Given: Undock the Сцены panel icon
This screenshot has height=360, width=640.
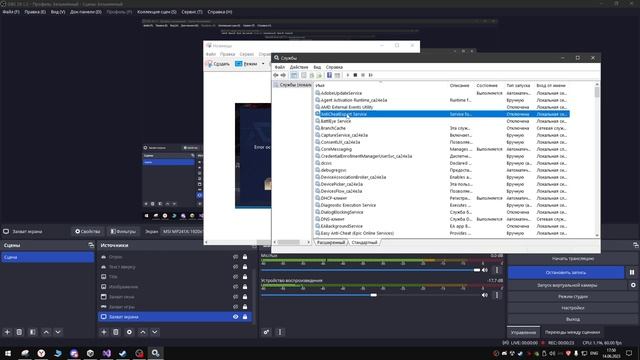Looking at the screenshot, I should 91,245.
